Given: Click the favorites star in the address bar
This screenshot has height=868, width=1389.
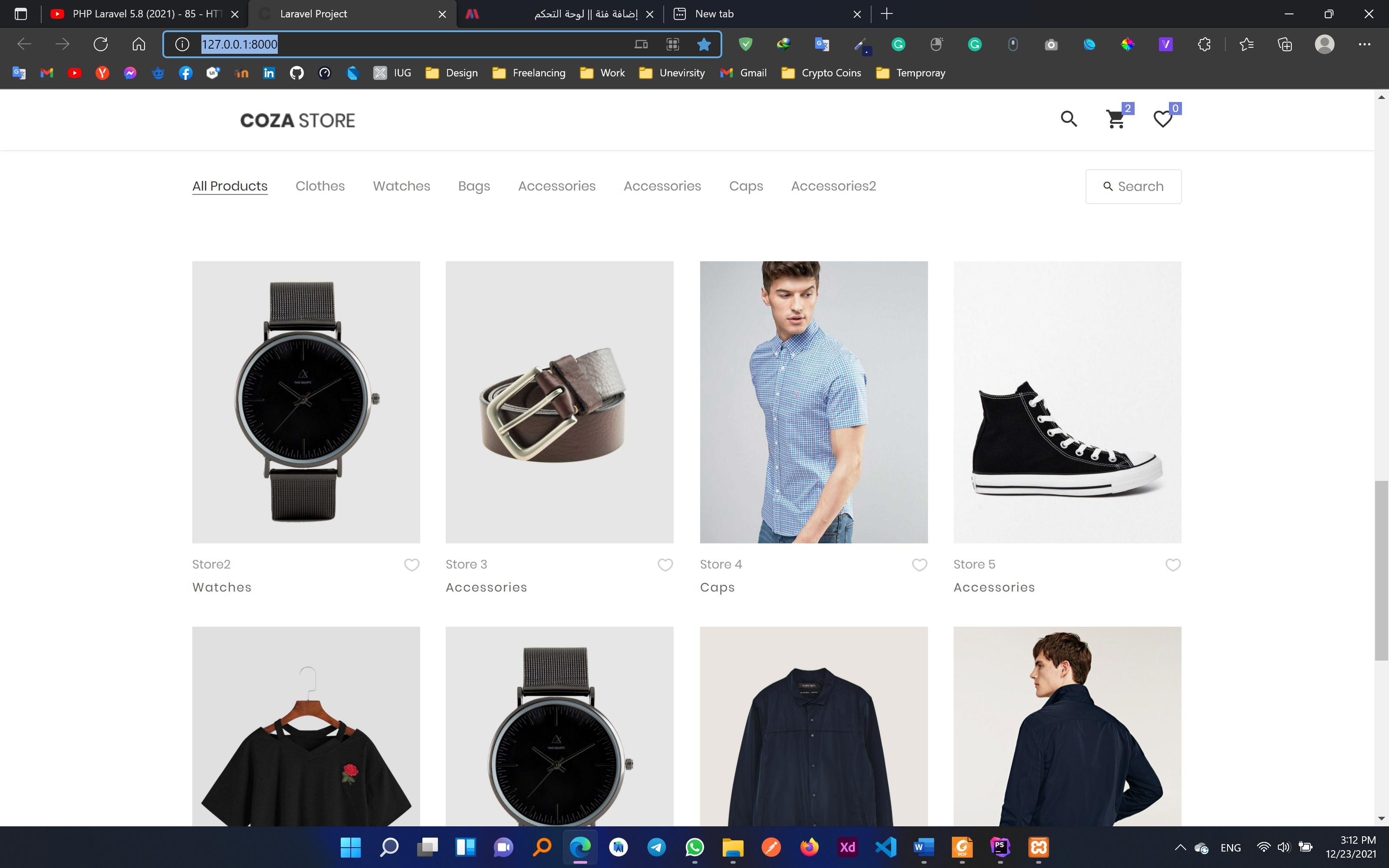Looking at the screenshot, I should [x=703, y=44].
